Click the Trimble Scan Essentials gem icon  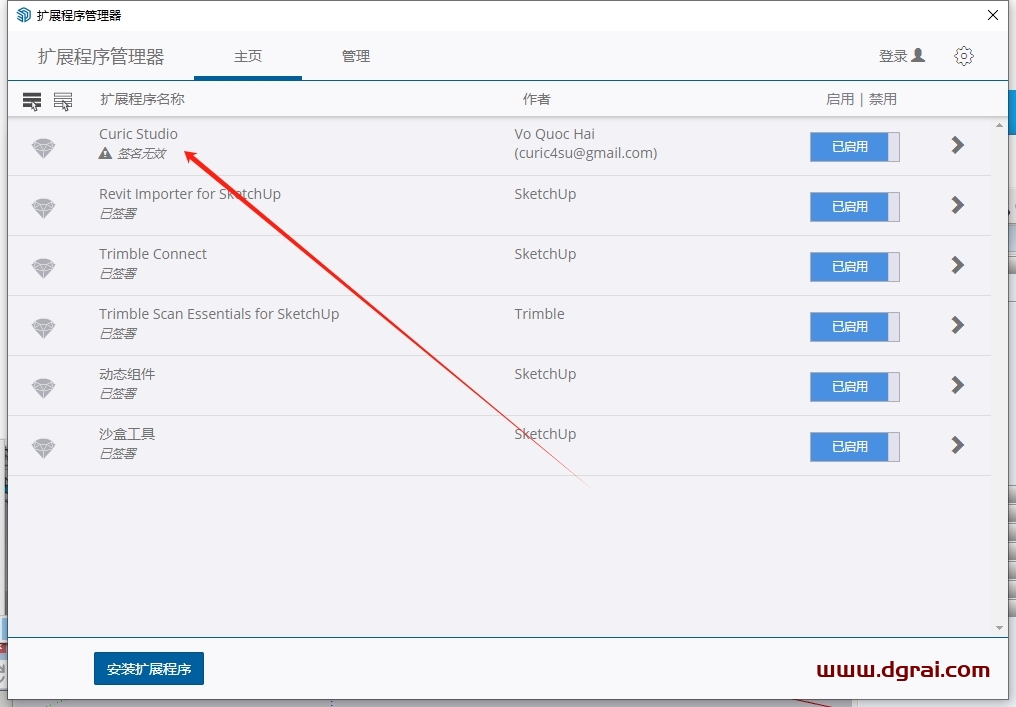(x=43, y=328)
